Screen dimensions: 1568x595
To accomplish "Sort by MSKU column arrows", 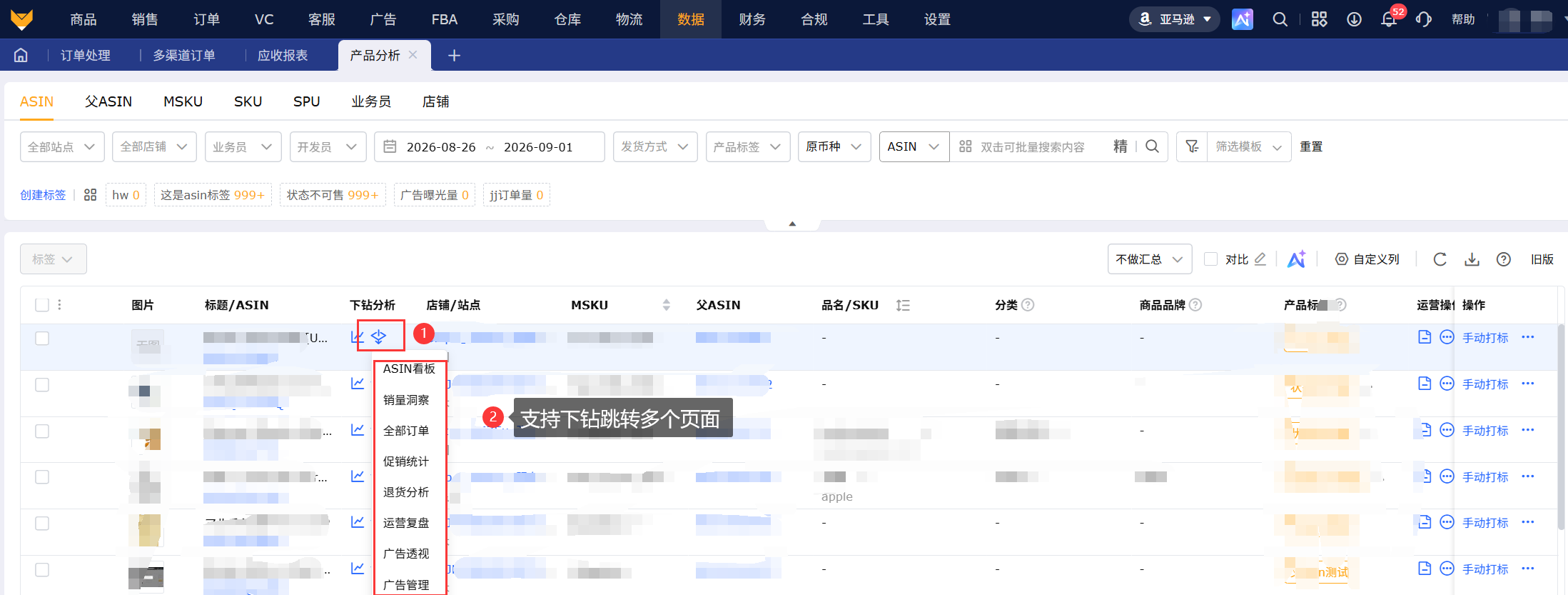I will pyautogui.click(x=667, y=305).
